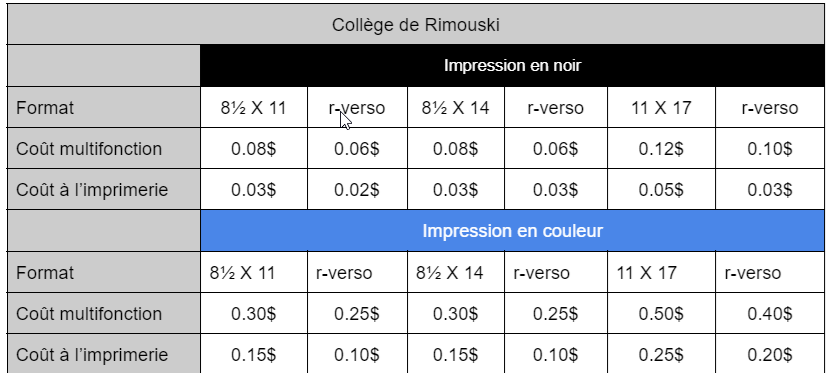Viewport: 827px width, 373px height.
Task: Click the Format label in the black section
Action: [x=103, y=108]
